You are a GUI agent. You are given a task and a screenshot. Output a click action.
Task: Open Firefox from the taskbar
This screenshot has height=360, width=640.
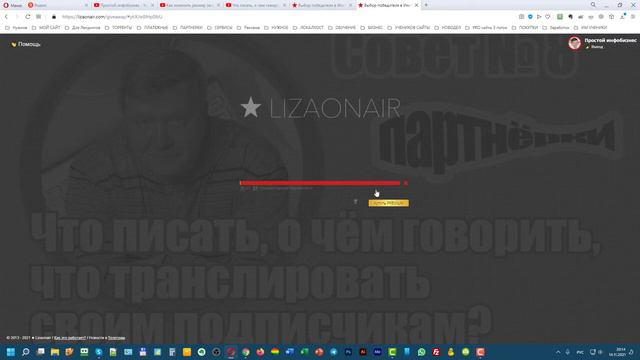(260, 352)
